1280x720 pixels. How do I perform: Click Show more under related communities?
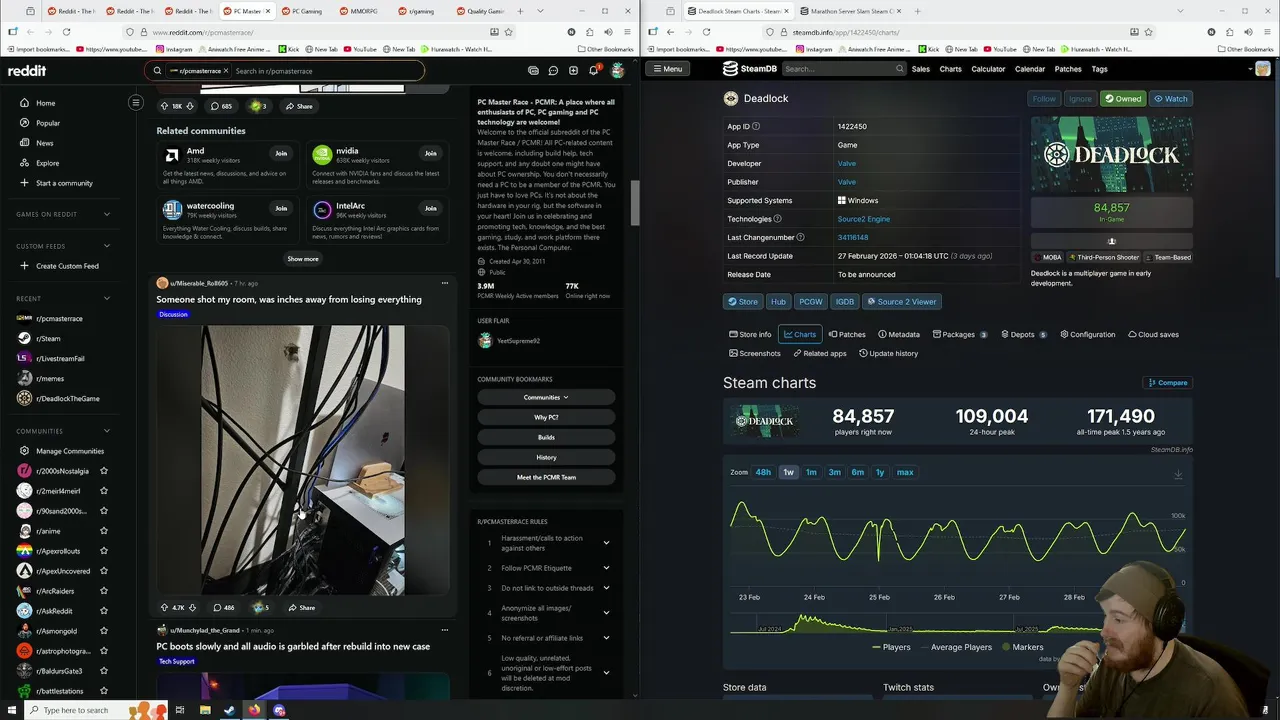303,259
